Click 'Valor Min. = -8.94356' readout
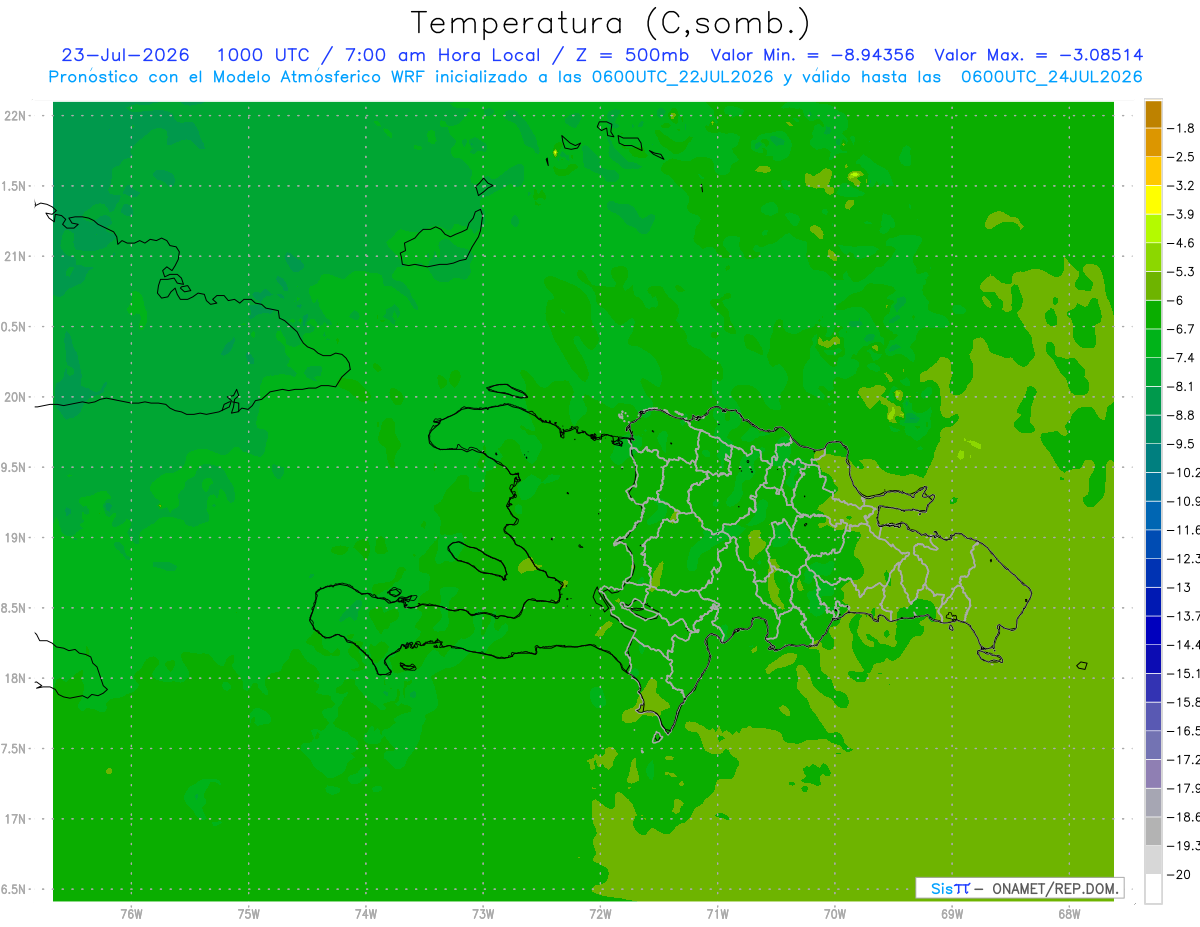 [812, 56]
